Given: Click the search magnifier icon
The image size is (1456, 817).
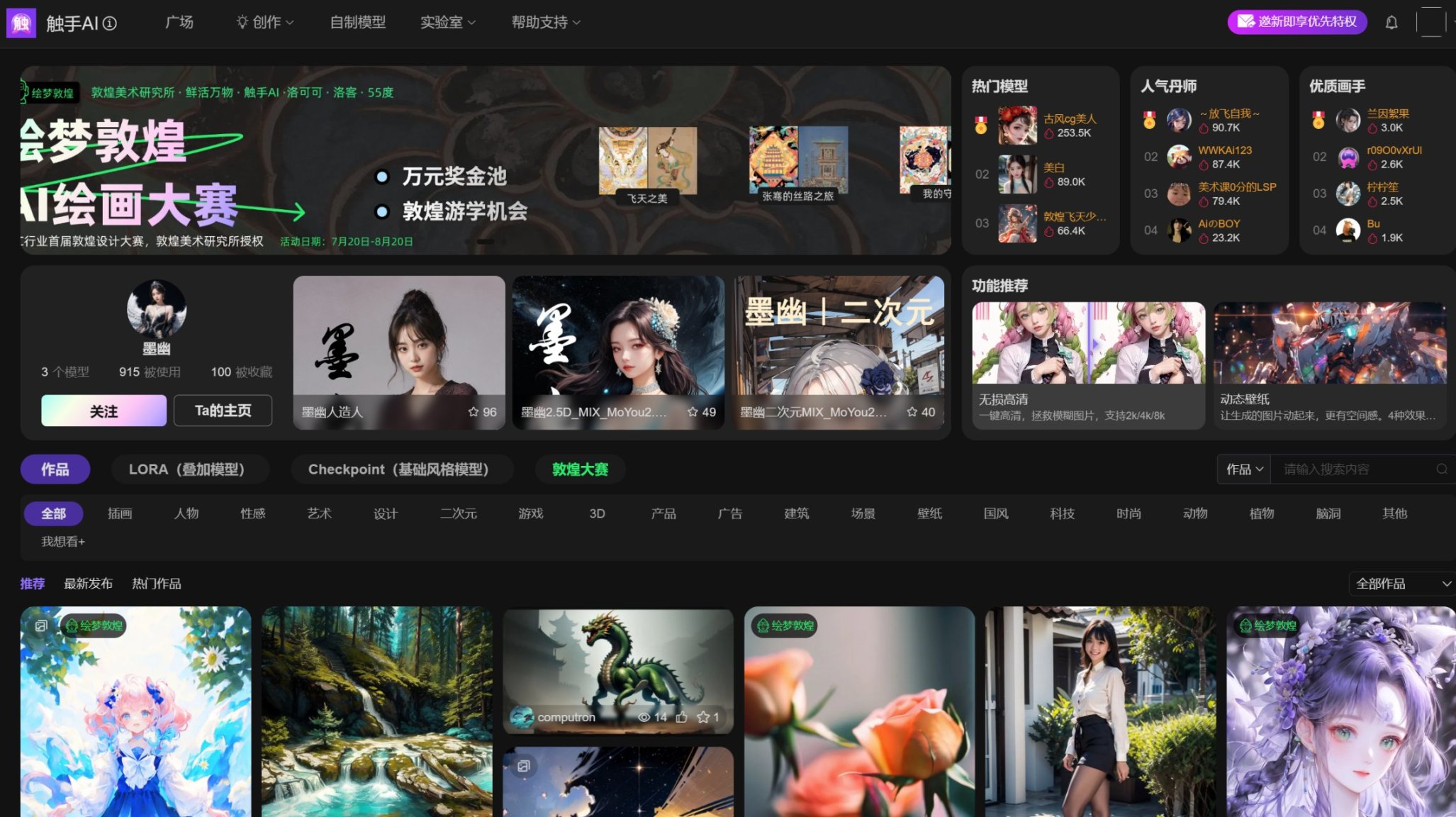Looking at the screenshot, I should click(x=1441, y=469).
